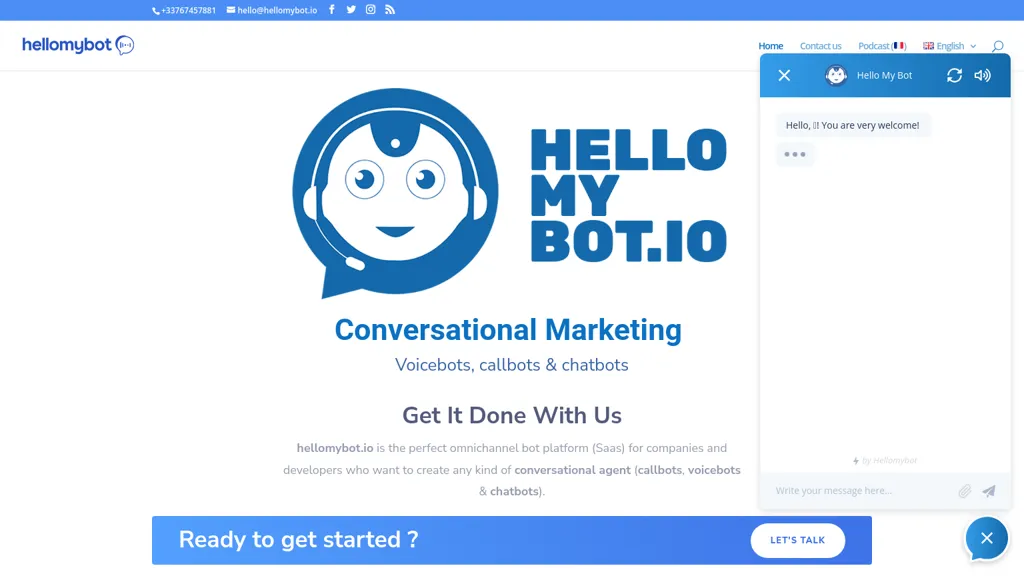Click the HELLO MY BOT.IO wordmark
The image size is (1024, 576).
click(629, 195)
